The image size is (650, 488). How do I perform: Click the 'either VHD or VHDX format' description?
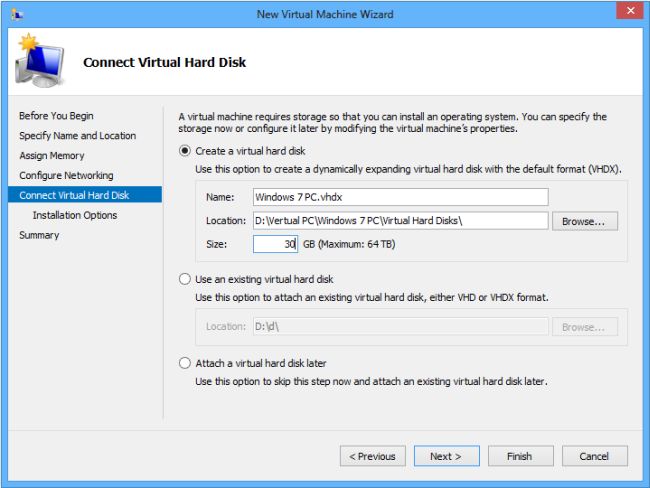point(372,297)
